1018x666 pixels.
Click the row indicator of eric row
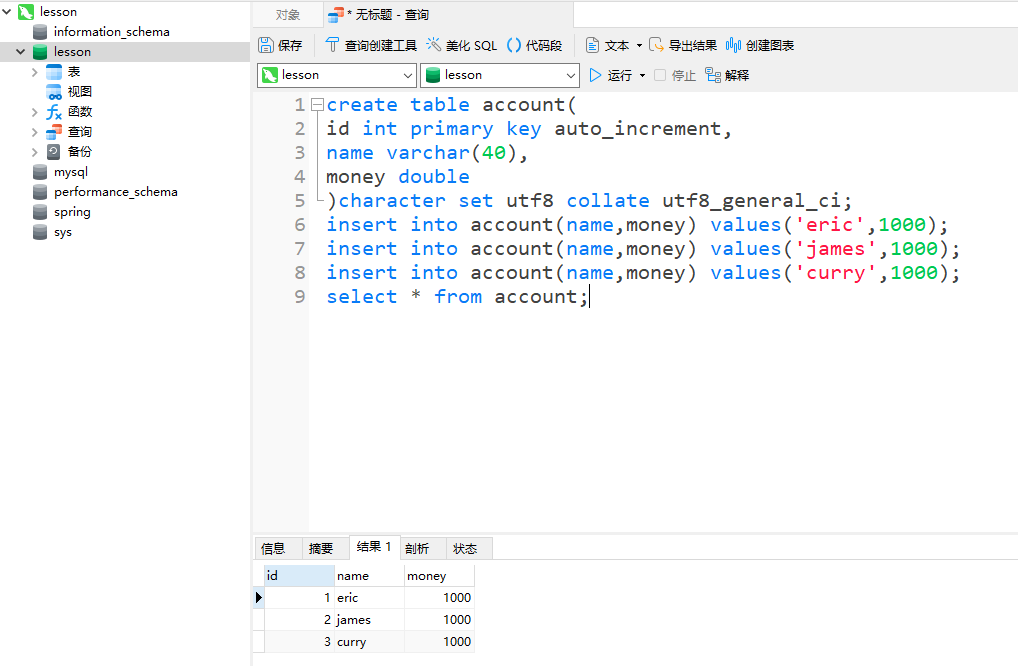(258, 598)
